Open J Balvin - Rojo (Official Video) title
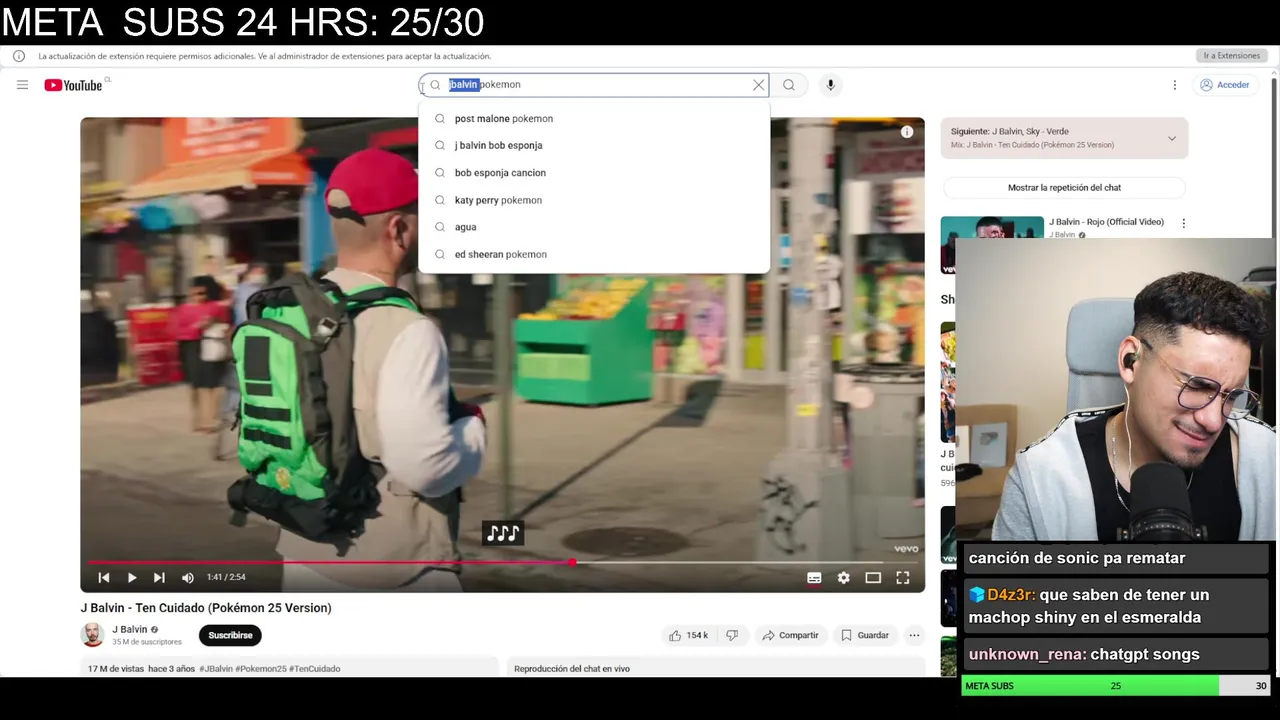 click(1106, 222)
